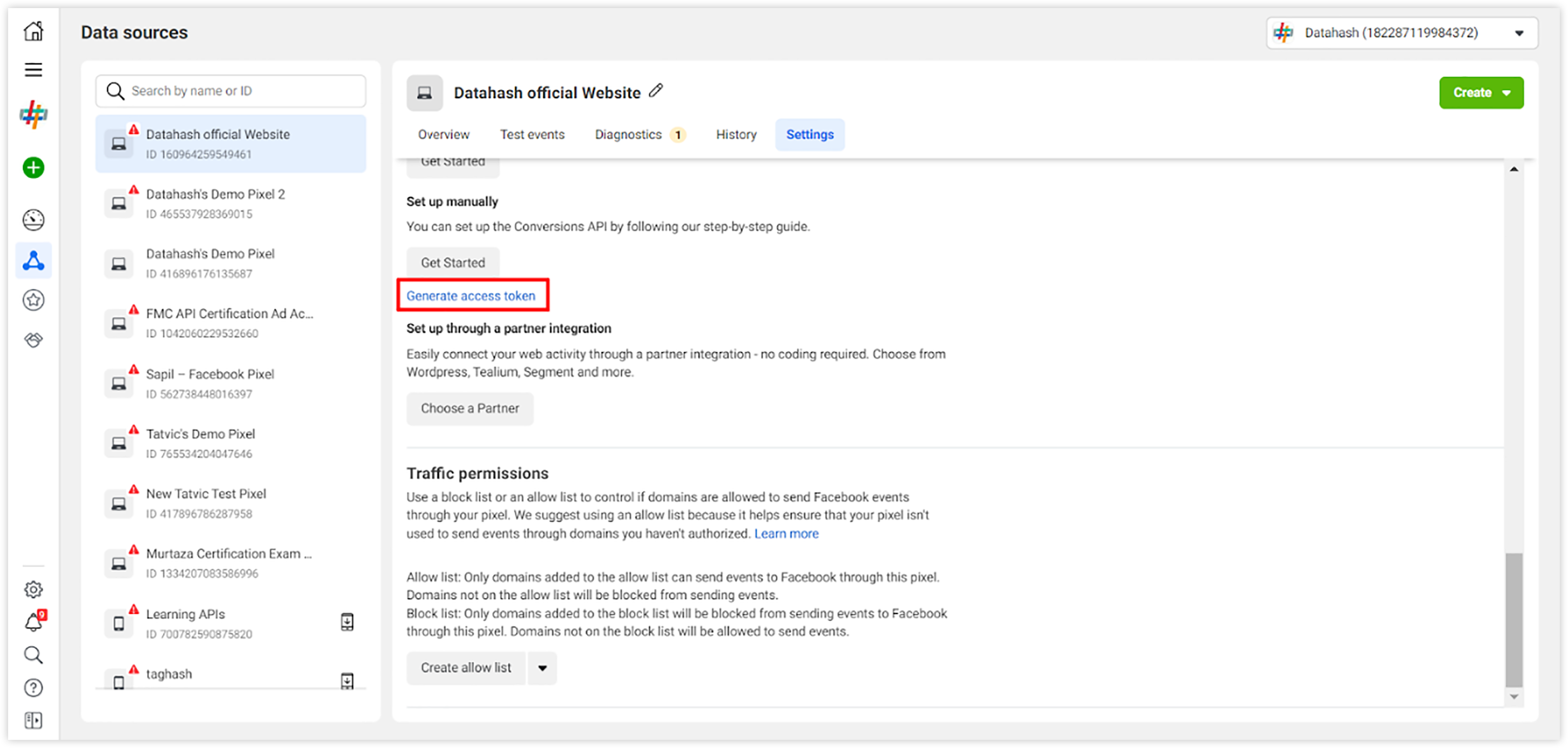
Task: Select the Settings tab
Action: 810,134
